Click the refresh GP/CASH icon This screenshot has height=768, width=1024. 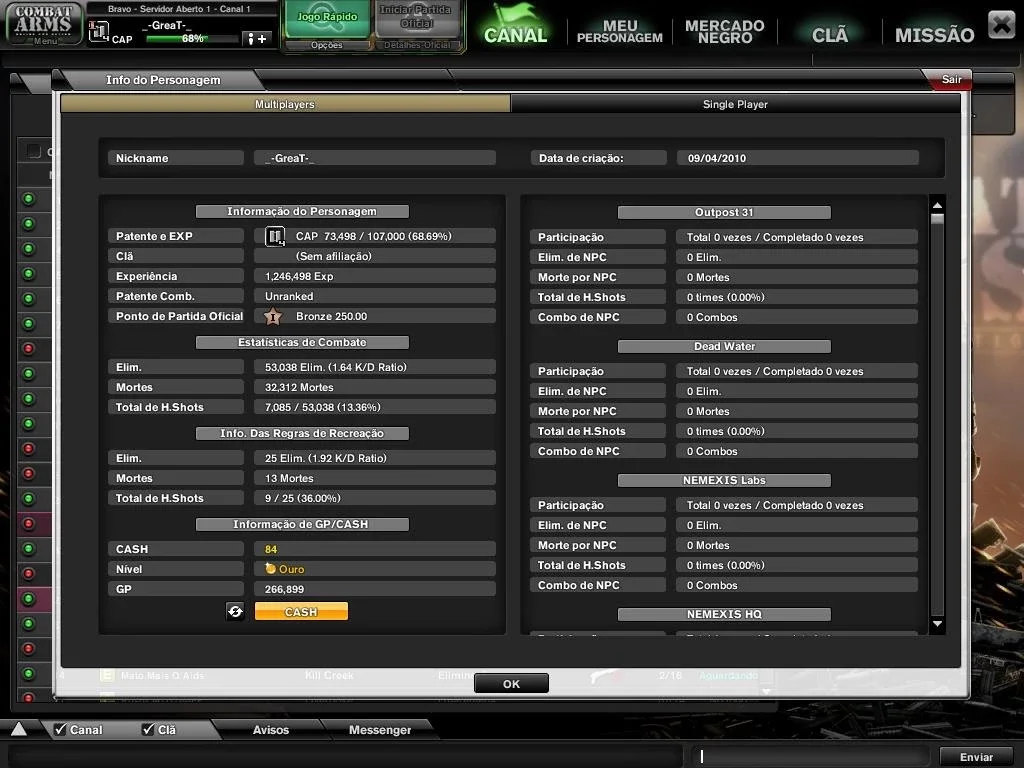click(235, 611)
